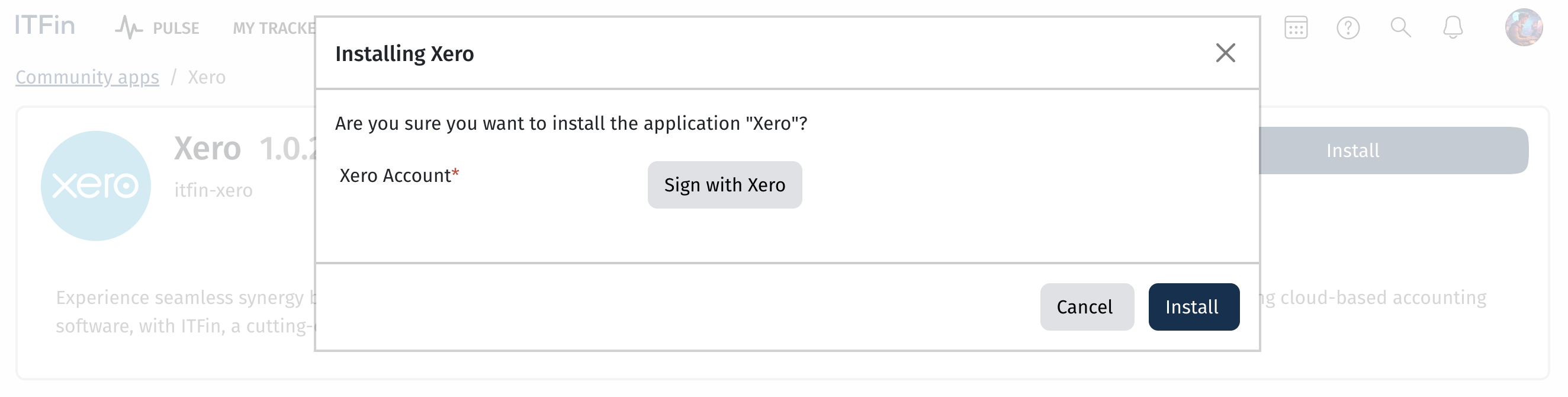1568x397 pixels.
Task: Open the PULSE menu item
Action: click(x=176, y=28)
